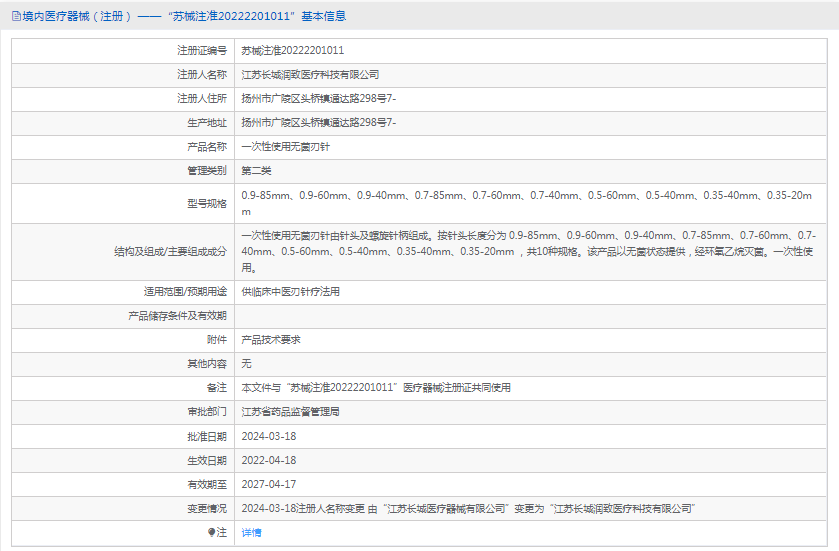Click the 有效期至 label cell
Image resolution: width=839 pixels, height=551 pixels.
[123, 485]
